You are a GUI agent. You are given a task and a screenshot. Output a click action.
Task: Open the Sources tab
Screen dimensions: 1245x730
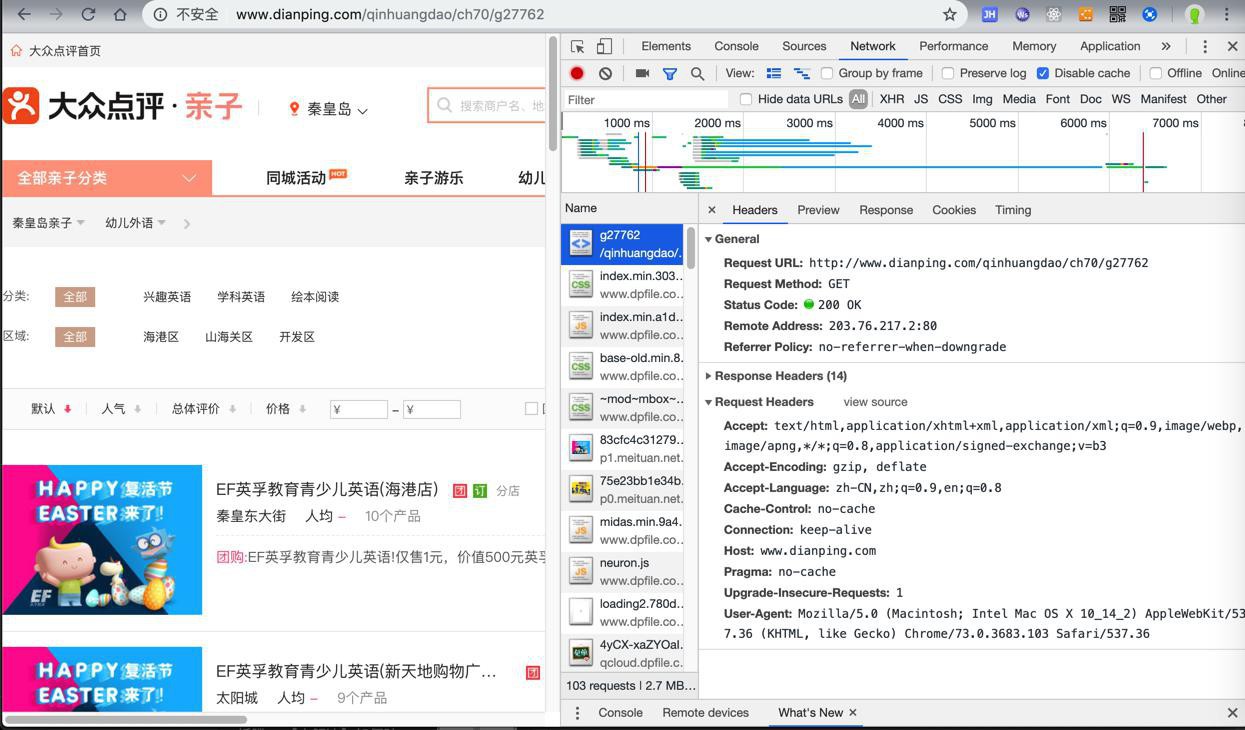click(804, 46)
